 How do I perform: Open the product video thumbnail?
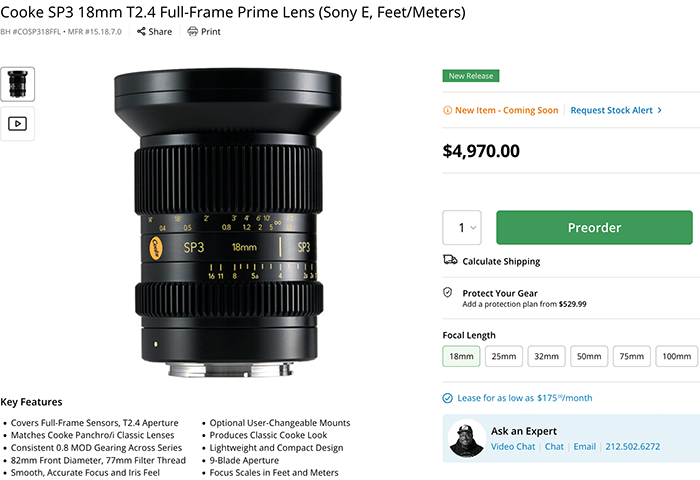click(17, 124)
